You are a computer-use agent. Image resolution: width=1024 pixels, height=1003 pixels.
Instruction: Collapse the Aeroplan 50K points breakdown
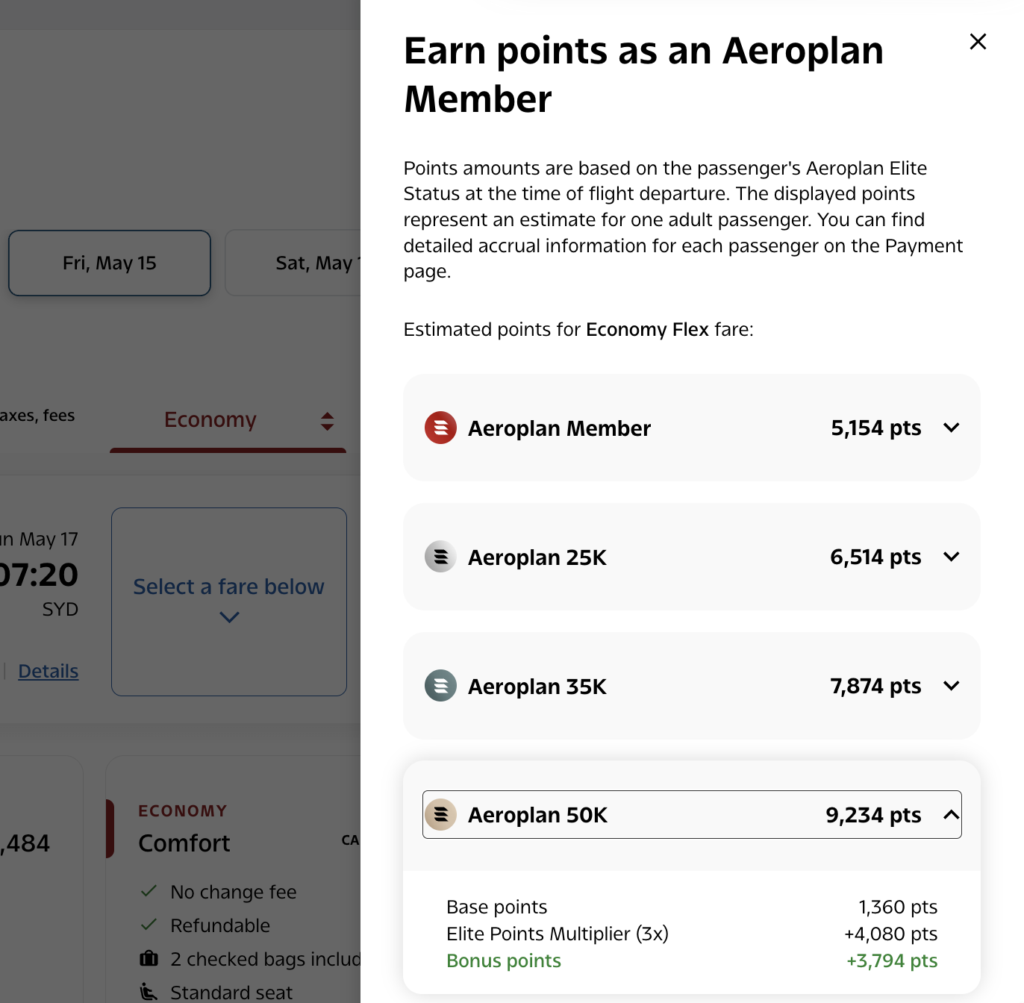(x=951, y=814)
